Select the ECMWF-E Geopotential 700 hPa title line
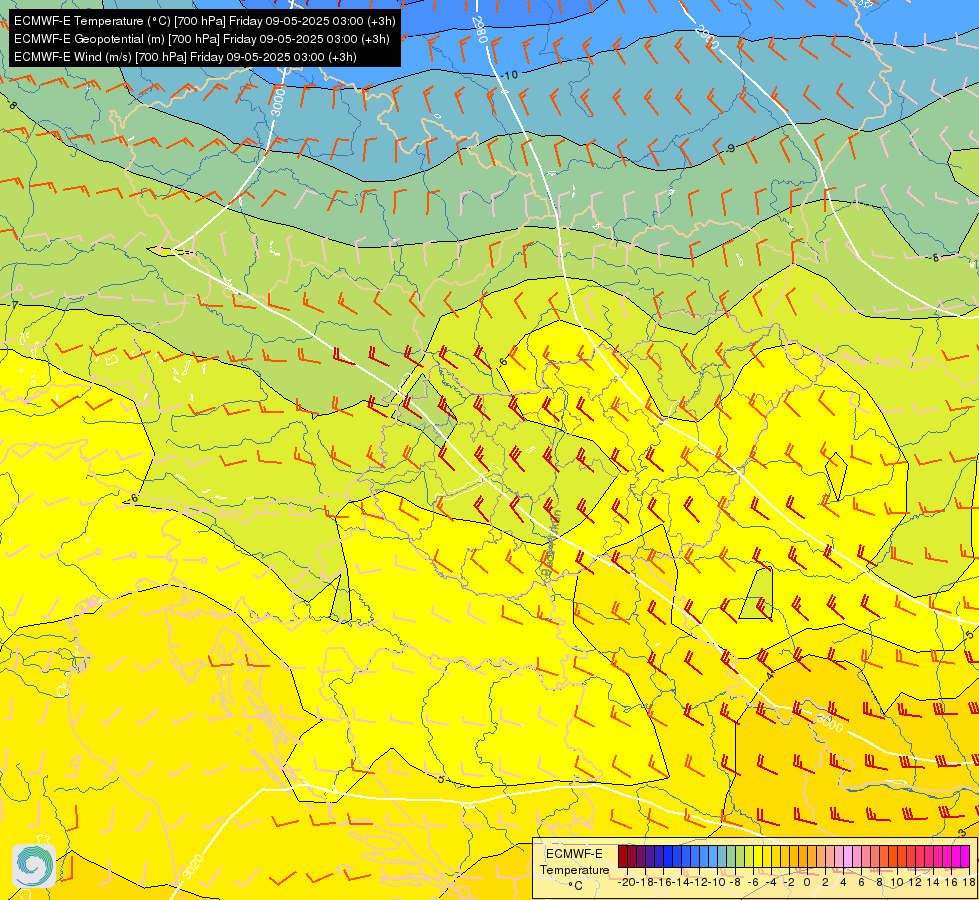This screenshot has height=900, width=979. 201,39
